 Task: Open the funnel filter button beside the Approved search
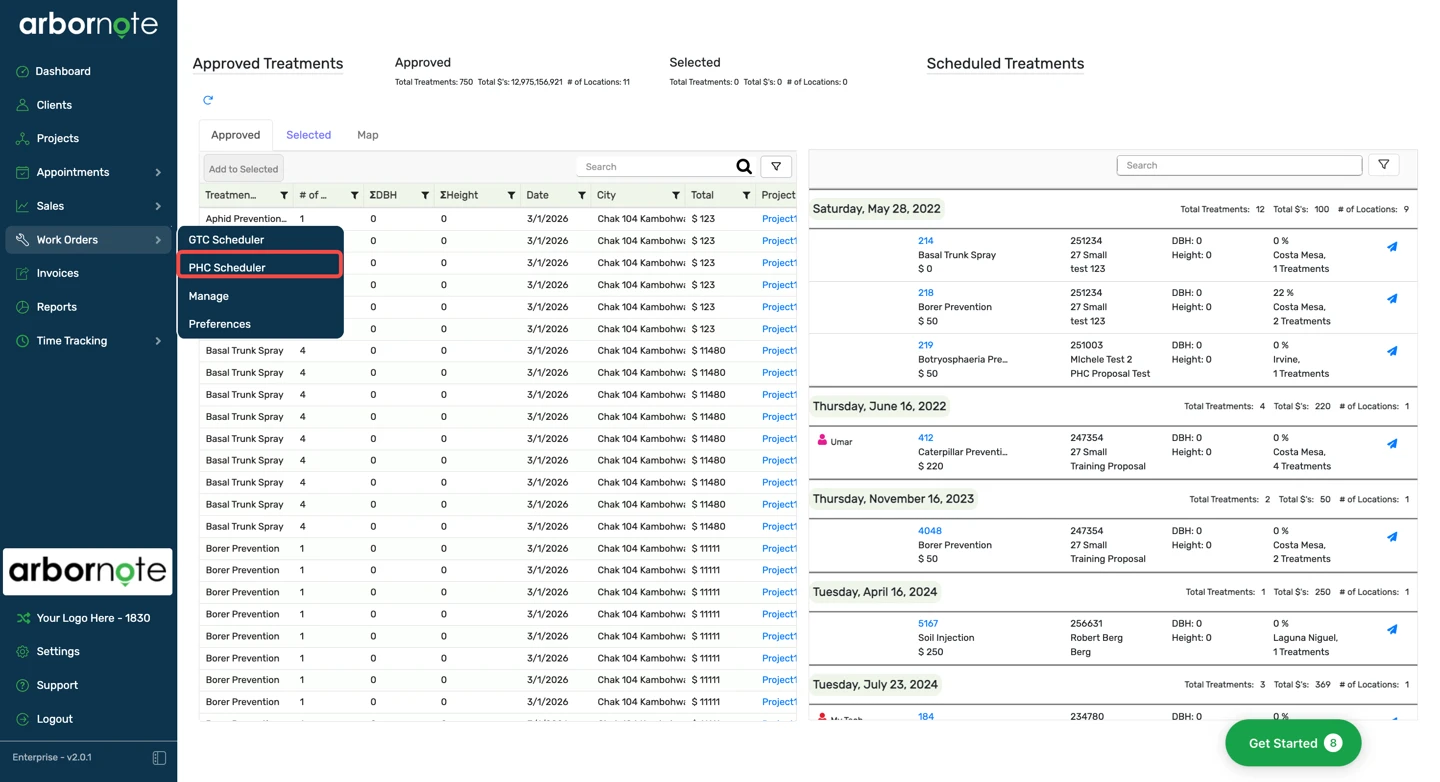click(776, 167)
